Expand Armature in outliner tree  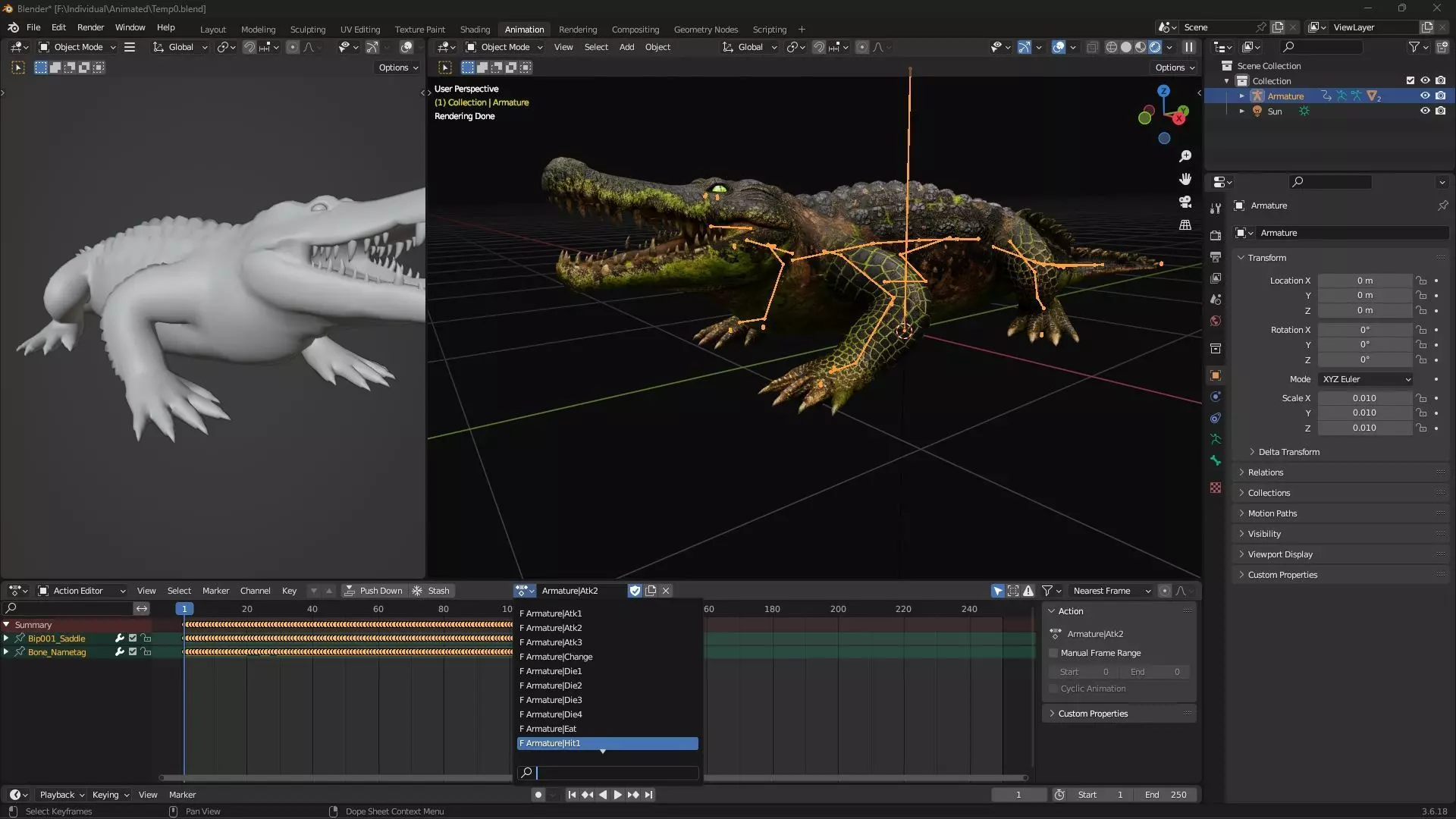[1241, 96]
